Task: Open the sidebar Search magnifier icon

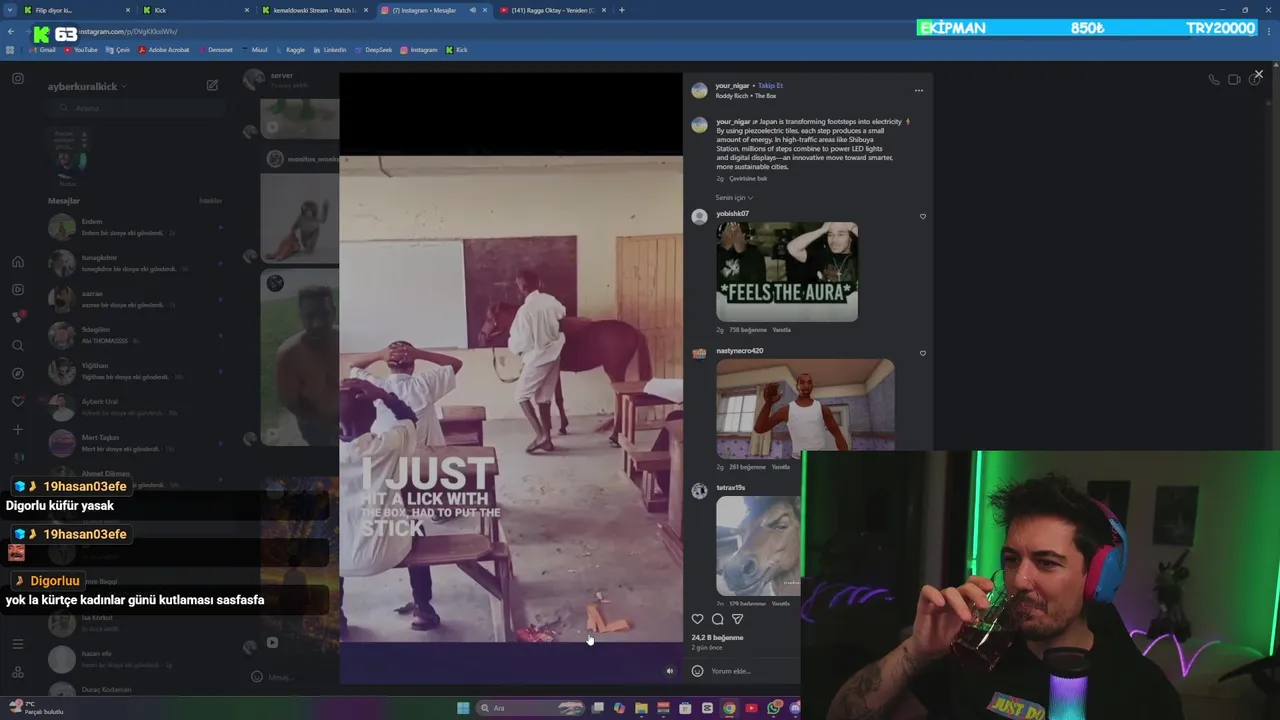Action: (18, 346)
